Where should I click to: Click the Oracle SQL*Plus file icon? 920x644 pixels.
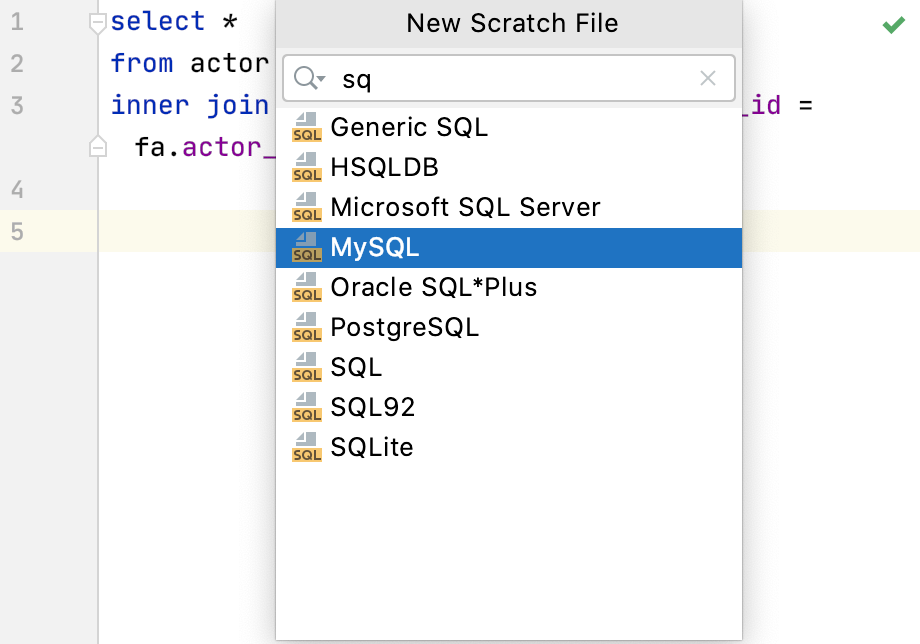(x=306, y=288)
